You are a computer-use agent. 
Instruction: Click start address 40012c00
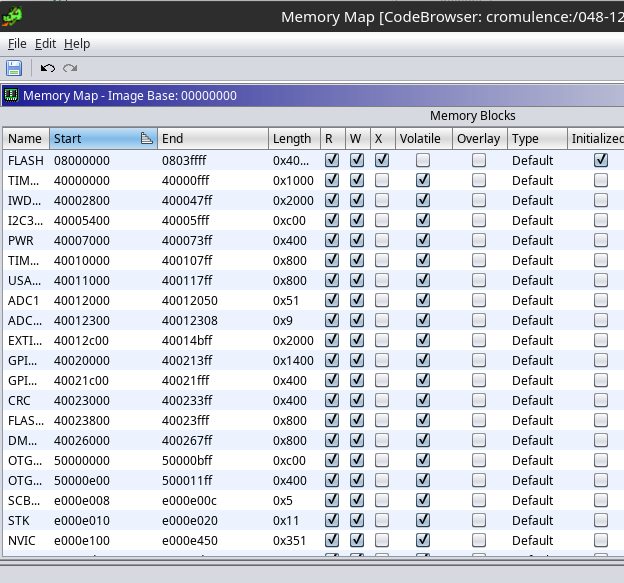pos(82,341)
